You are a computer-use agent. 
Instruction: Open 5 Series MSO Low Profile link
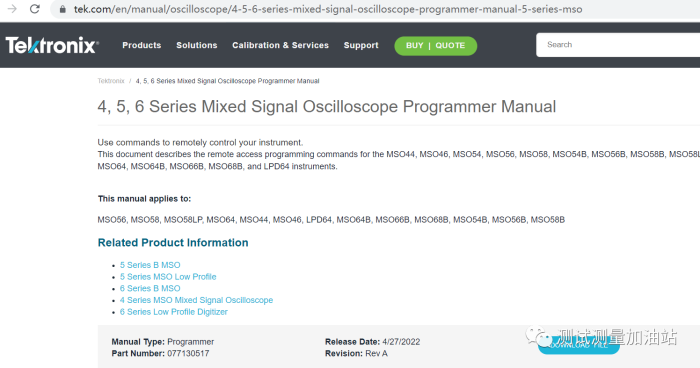(168, 276)
